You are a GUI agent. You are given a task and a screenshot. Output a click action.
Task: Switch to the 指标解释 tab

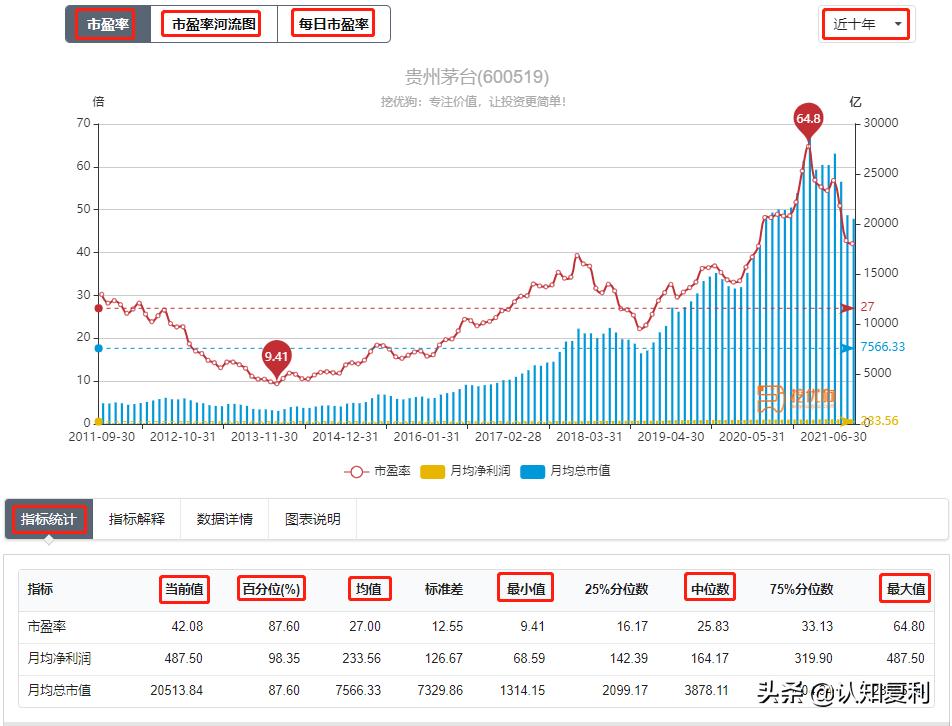tap(137, 519)
